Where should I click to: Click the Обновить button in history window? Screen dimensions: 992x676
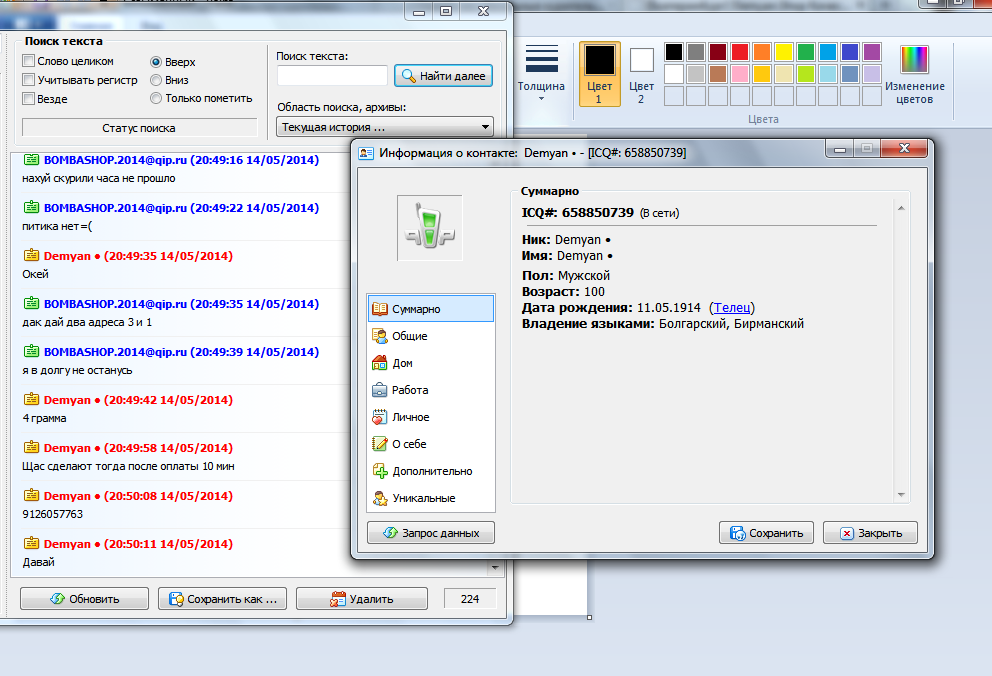click(84, 599)
